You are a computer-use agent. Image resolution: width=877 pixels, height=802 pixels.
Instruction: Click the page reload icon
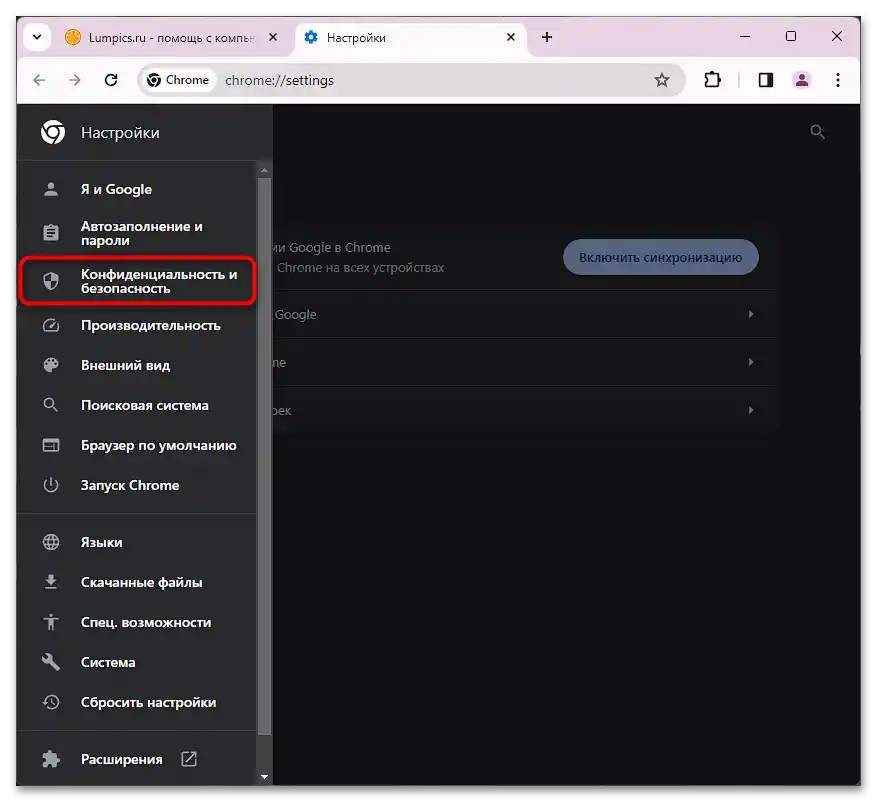tap(111, 80)
